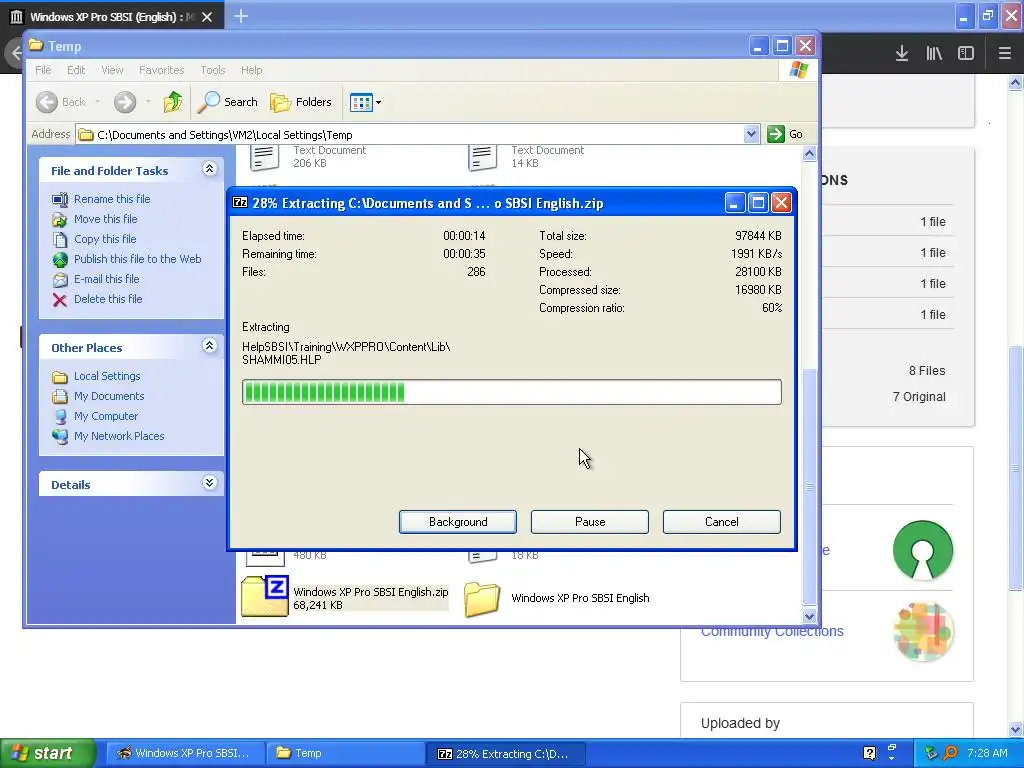Click the system tray clock
The width and height of the screenshot is (1024, 768).
coord(987,753)
